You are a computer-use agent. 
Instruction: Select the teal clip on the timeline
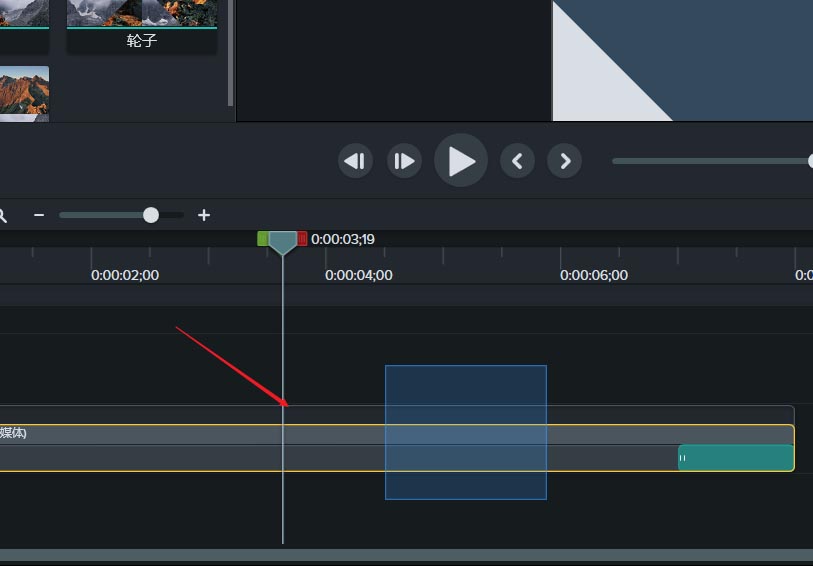pos(736,458)
